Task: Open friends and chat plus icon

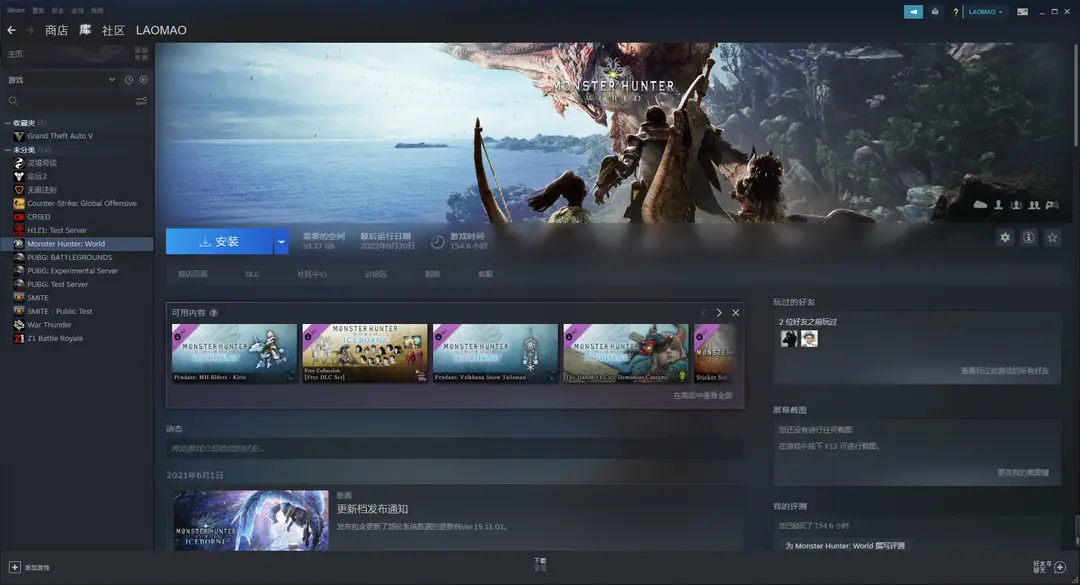Action: click(1060, 567)
